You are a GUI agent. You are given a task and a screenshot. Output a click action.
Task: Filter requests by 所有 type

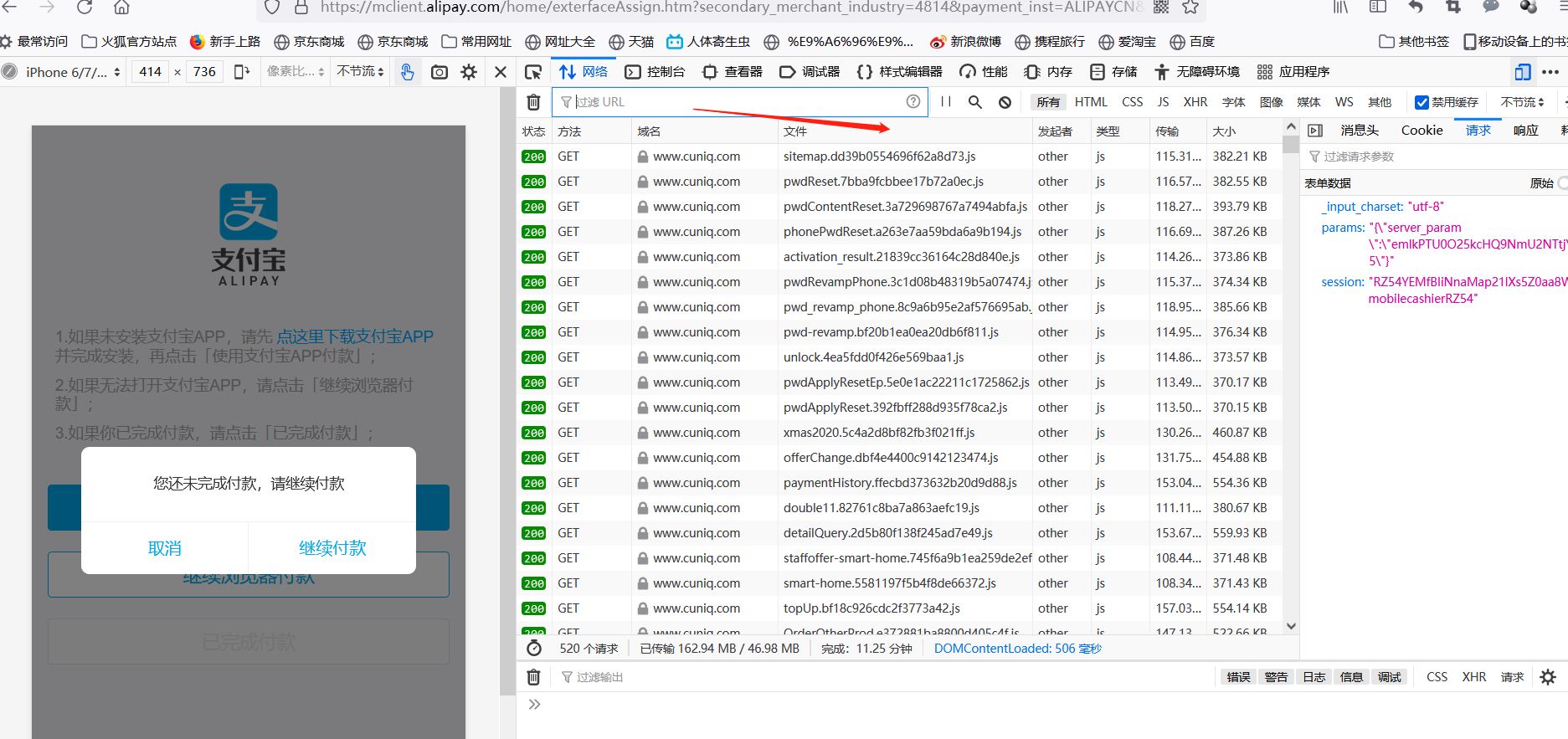pyautogui.click(x=1048, y=102)
